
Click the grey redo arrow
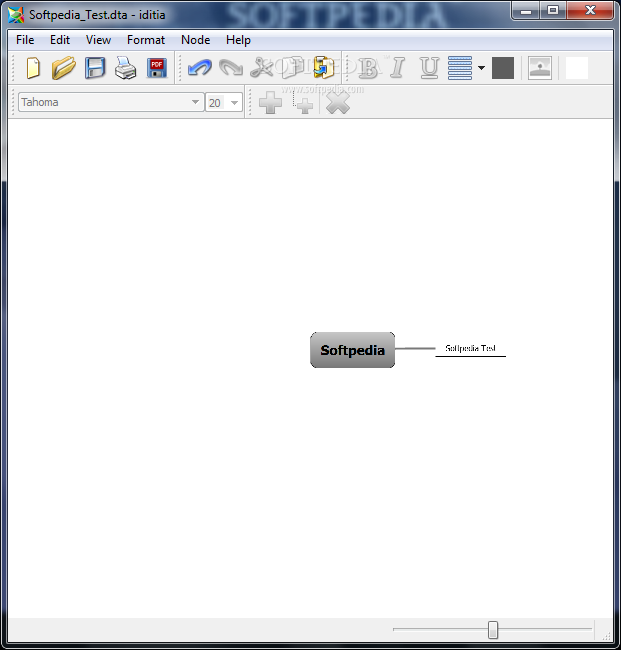click(231, 68)
